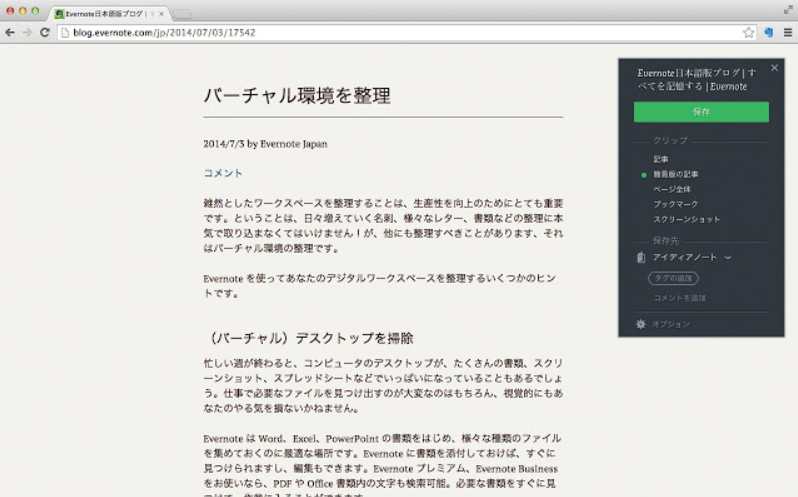Bookmark page with the star icon

(748, 33)
